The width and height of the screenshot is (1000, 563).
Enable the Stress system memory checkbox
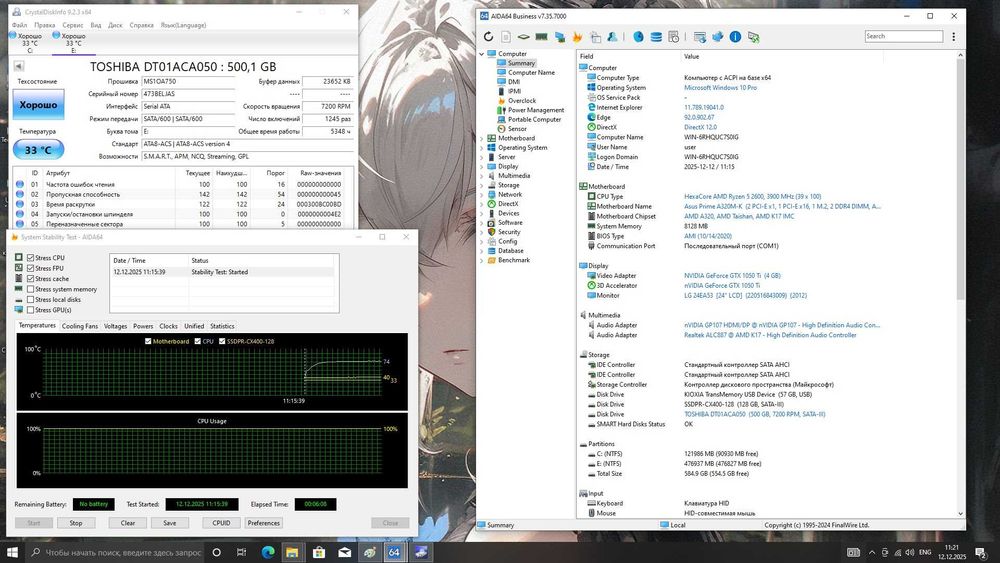click(31, 289)
